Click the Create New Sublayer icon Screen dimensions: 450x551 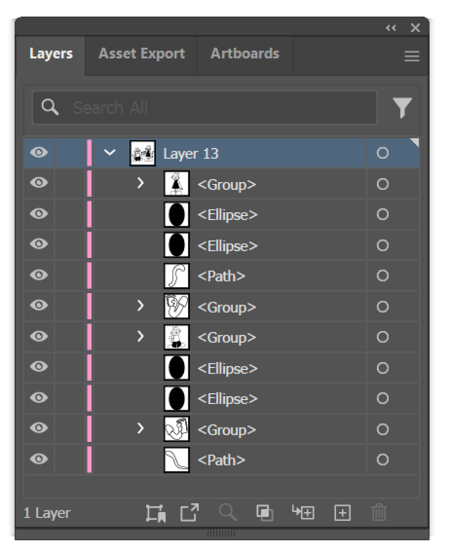pos(303,512)
